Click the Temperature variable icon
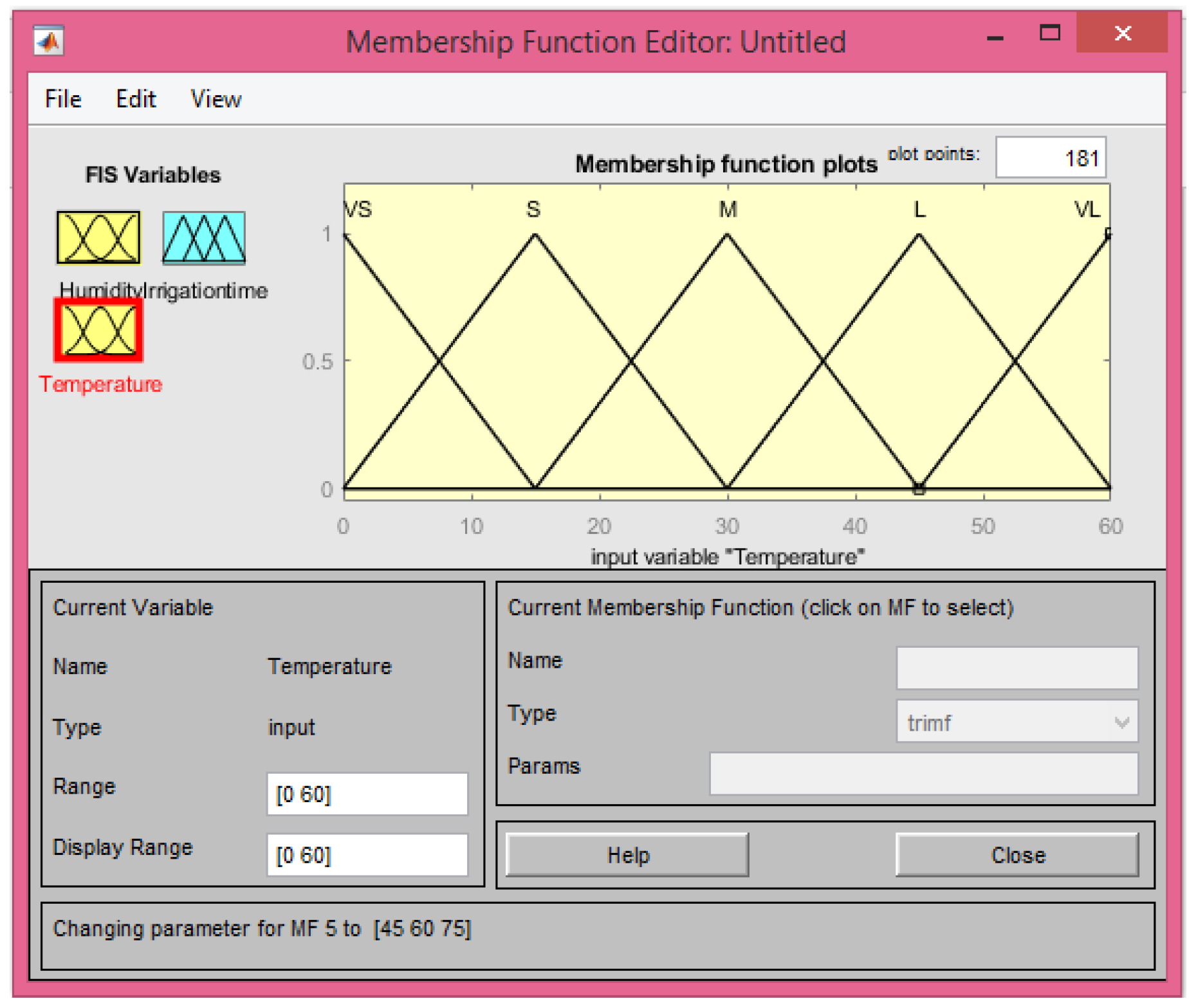 [98, 331]
